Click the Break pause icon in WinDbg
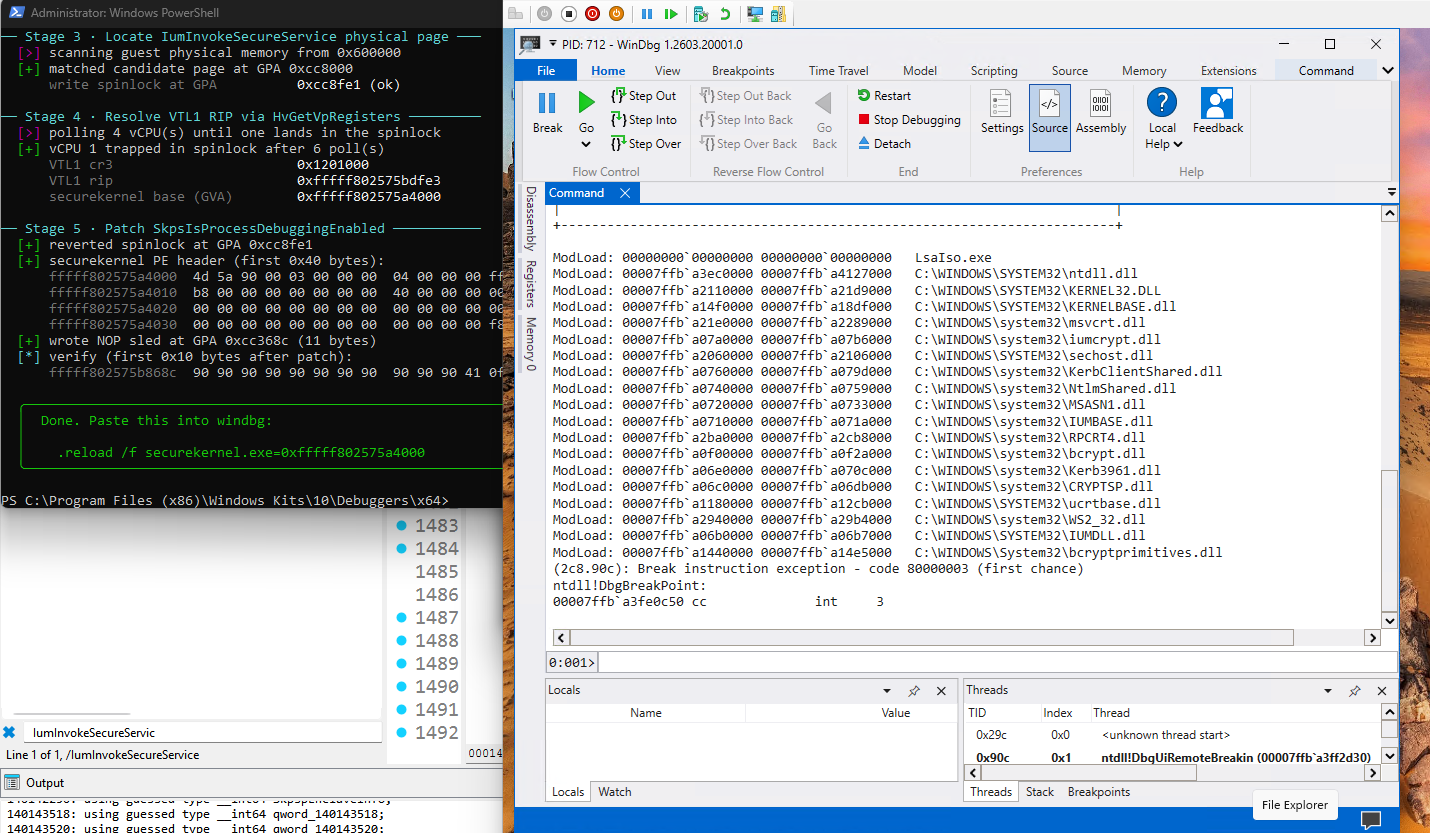The image size is (1430, 833). click(547, 103)
